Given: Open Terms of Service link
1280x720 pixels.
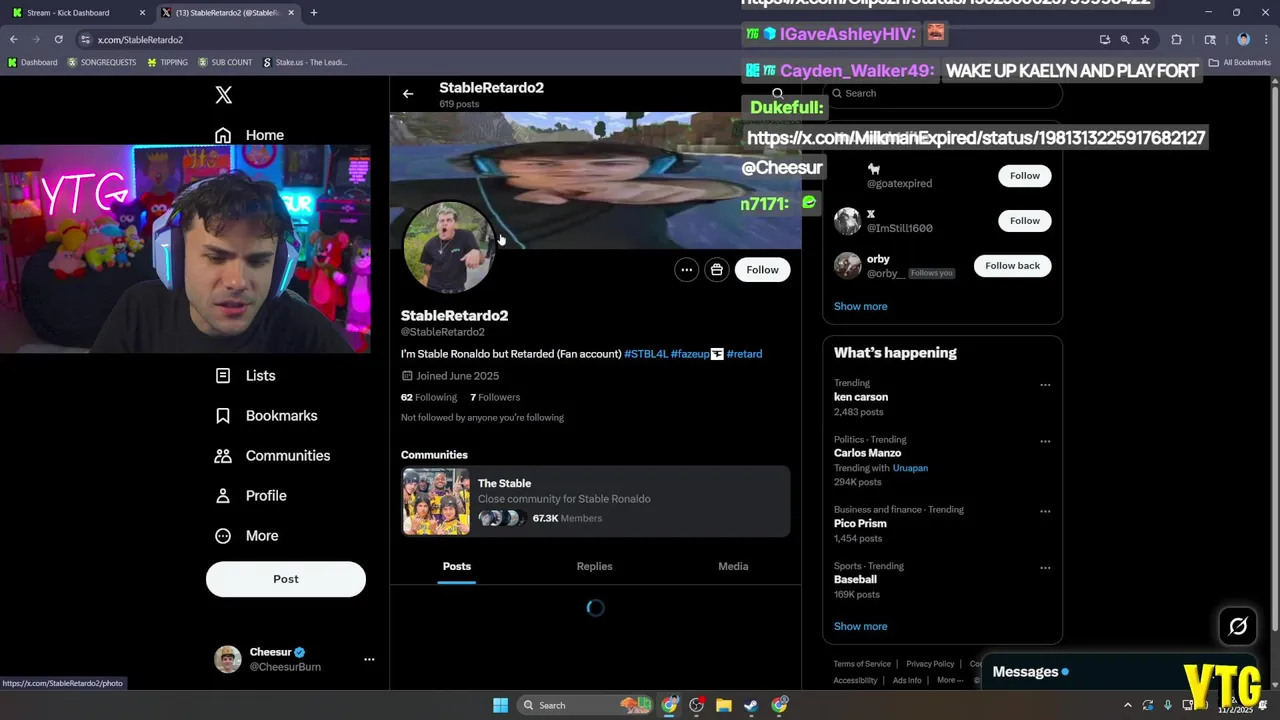Looking at the screenshot, I should click(862, 664).
